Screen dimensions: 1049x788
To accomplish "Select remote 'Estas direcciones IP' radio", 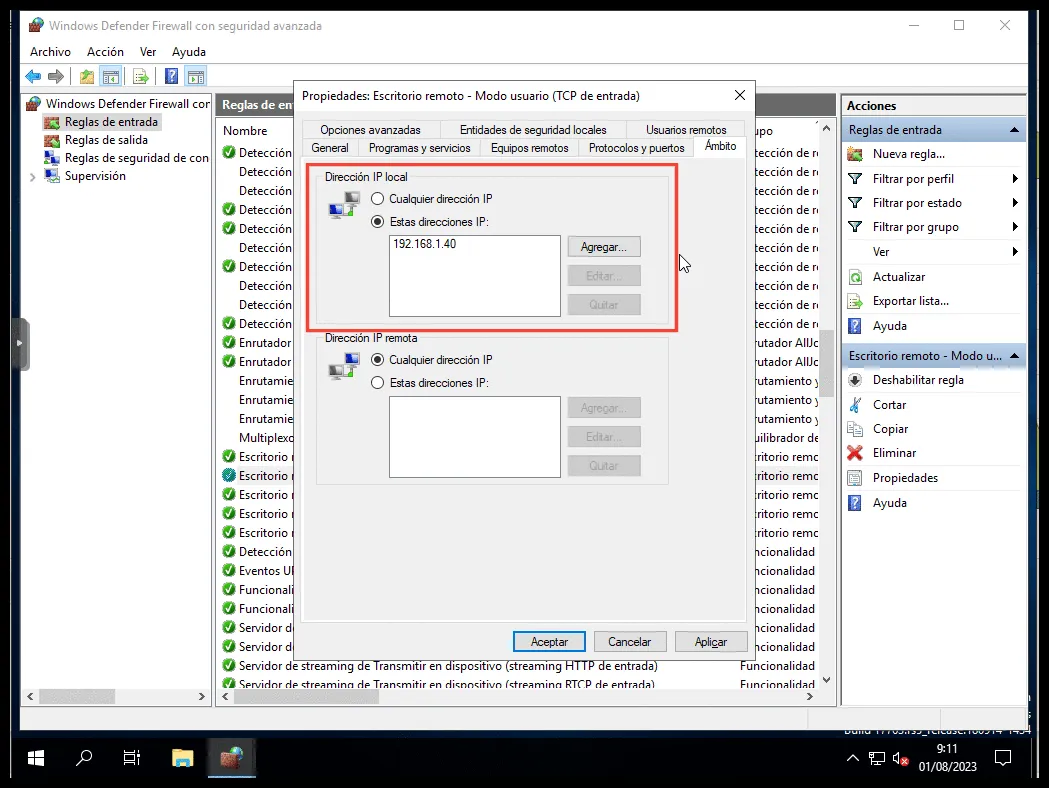I will [x=378, y=383].
